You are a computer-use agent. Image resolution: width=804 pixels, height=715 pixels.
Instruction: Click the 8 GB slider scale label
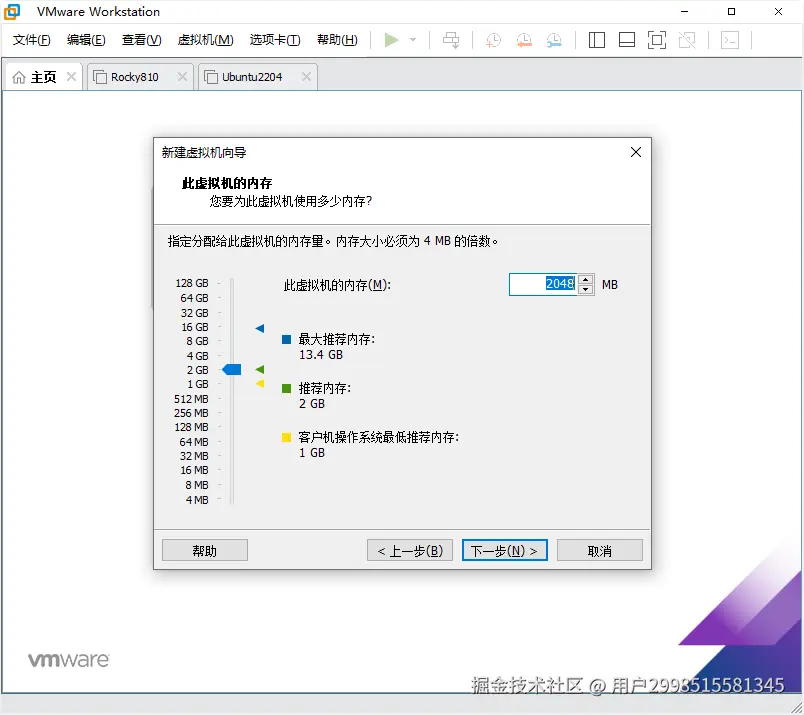pyautogui.click(x=197, y=342)
